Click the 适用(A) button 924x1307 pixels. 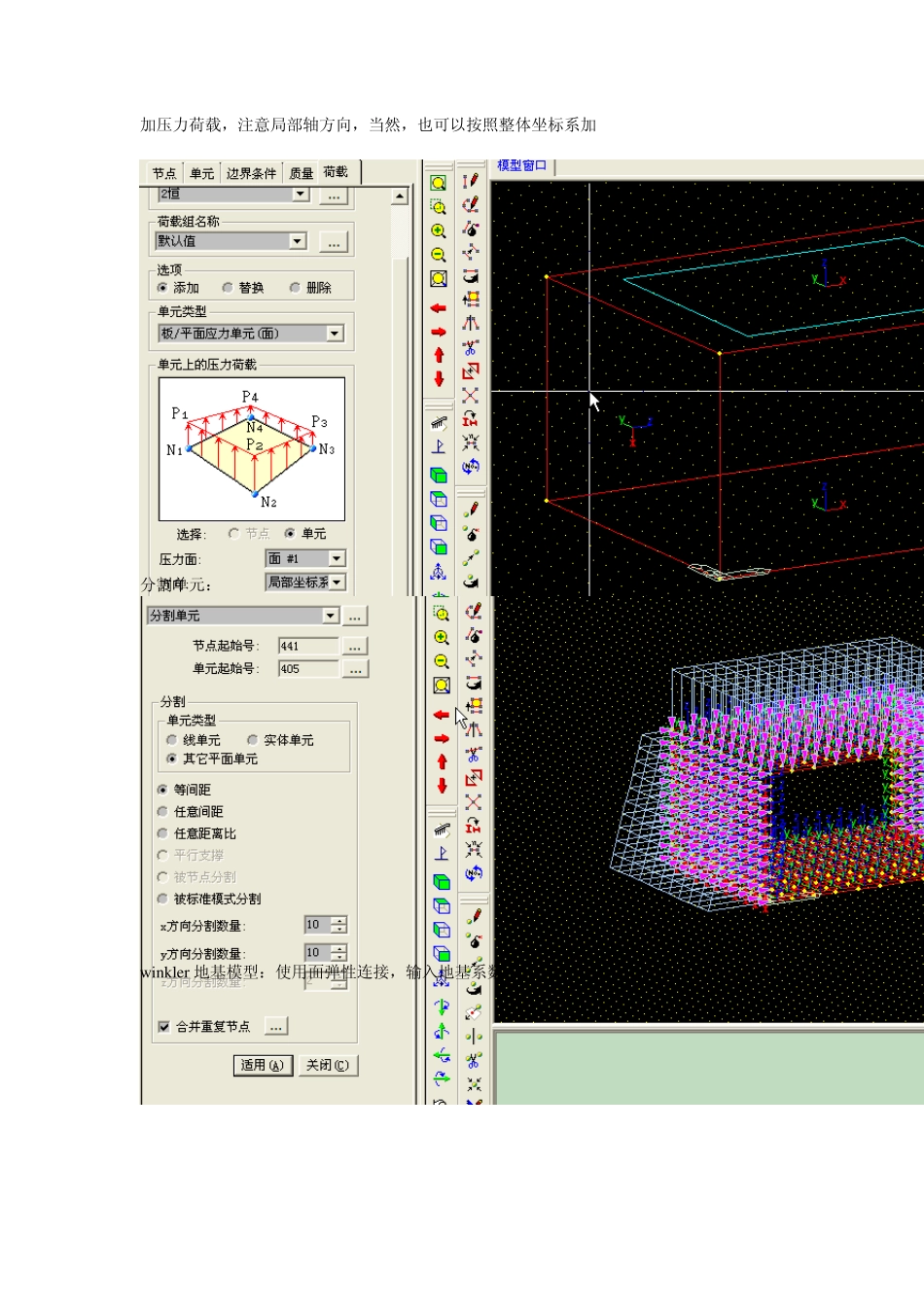(x=262, y=1065)
